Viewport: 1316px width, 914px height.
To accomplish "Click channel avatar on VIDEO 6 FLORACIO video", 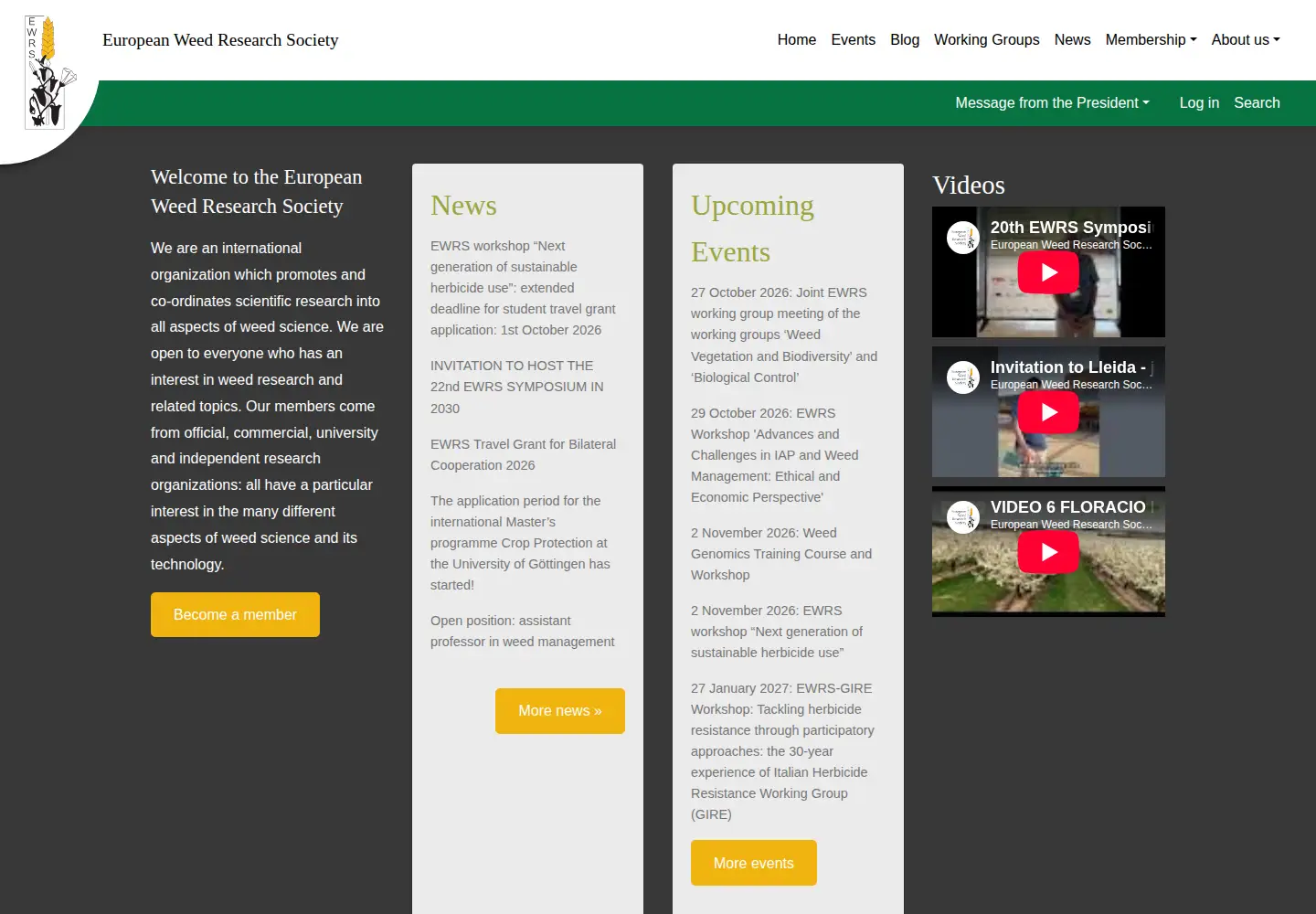I will point(963,517).
